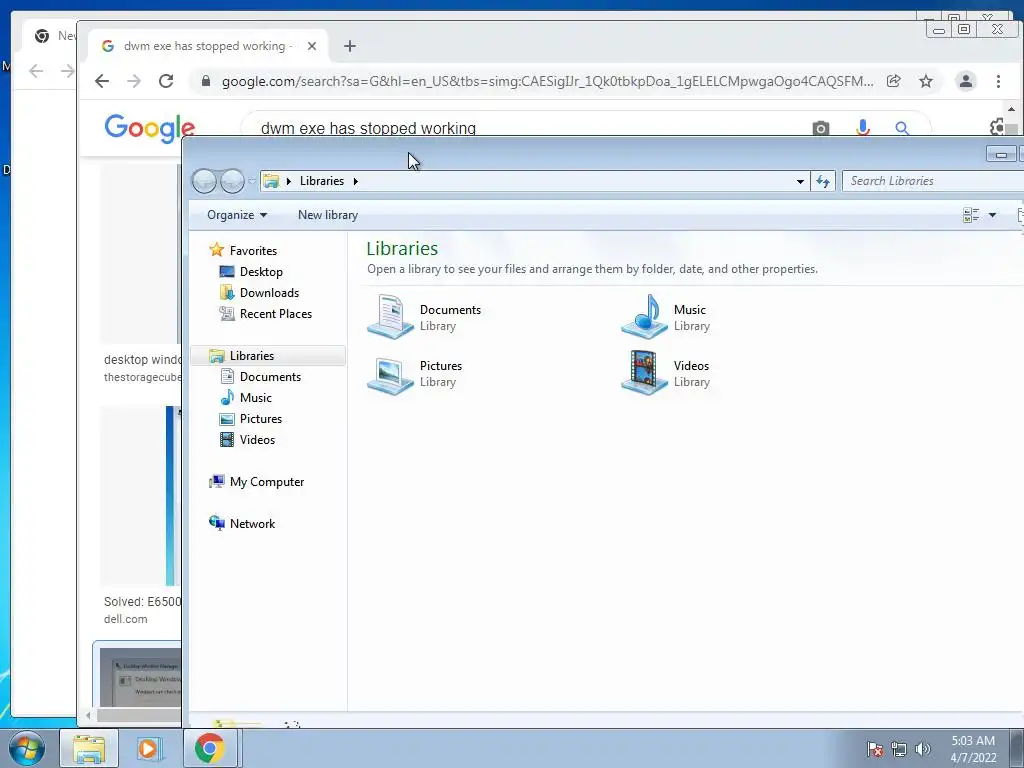The image size is (1024, 768).
Task: Click network tray icon
Action: pyautogui.click(x=899, y=749)
